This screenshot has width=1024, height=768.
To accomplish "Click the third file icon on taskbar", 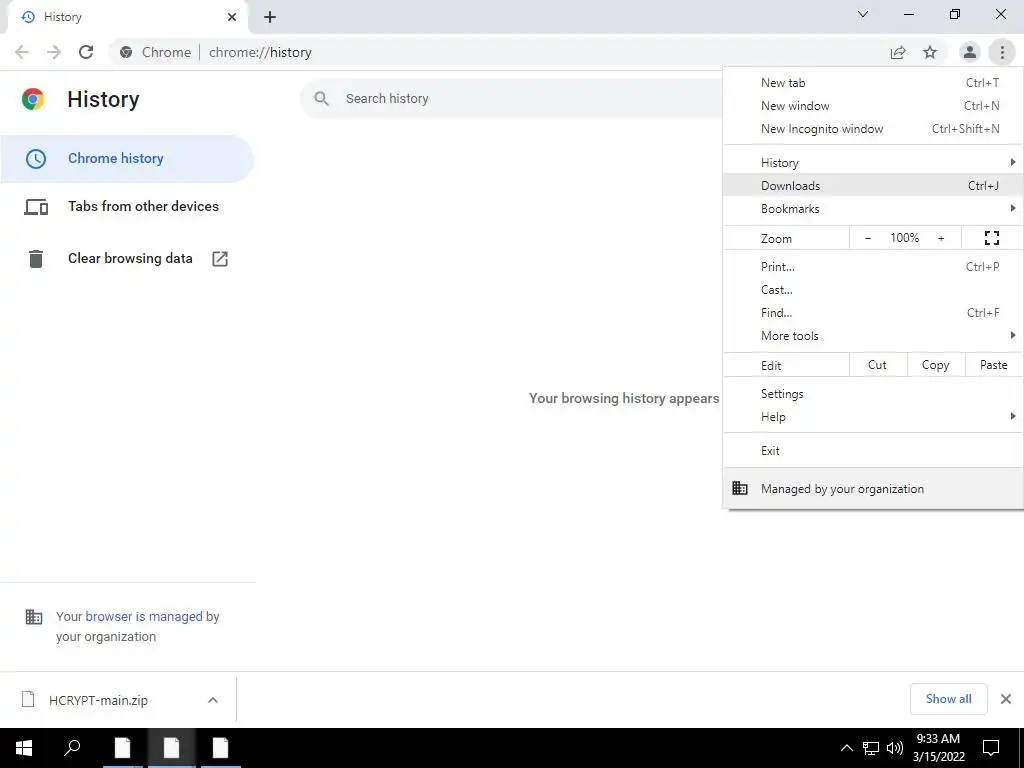I will [x=220, y=748].
